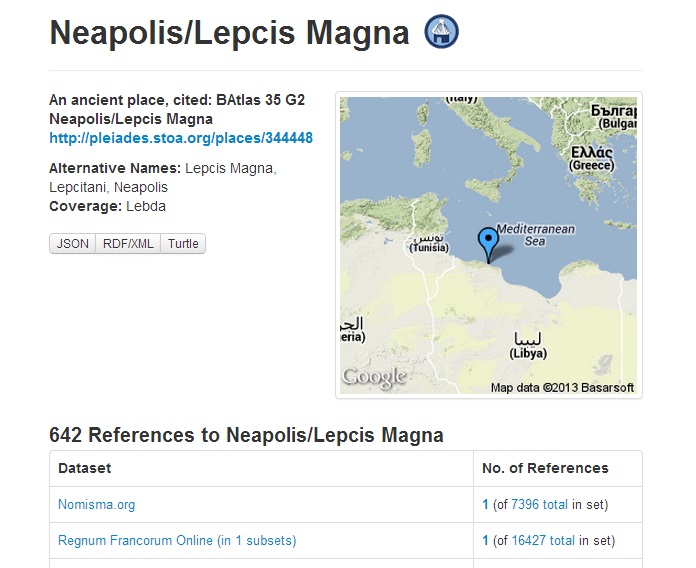Screen dimensions: 696x568
Task: Open Regnum Francorum Online dataset link
Action: [177, 541]
